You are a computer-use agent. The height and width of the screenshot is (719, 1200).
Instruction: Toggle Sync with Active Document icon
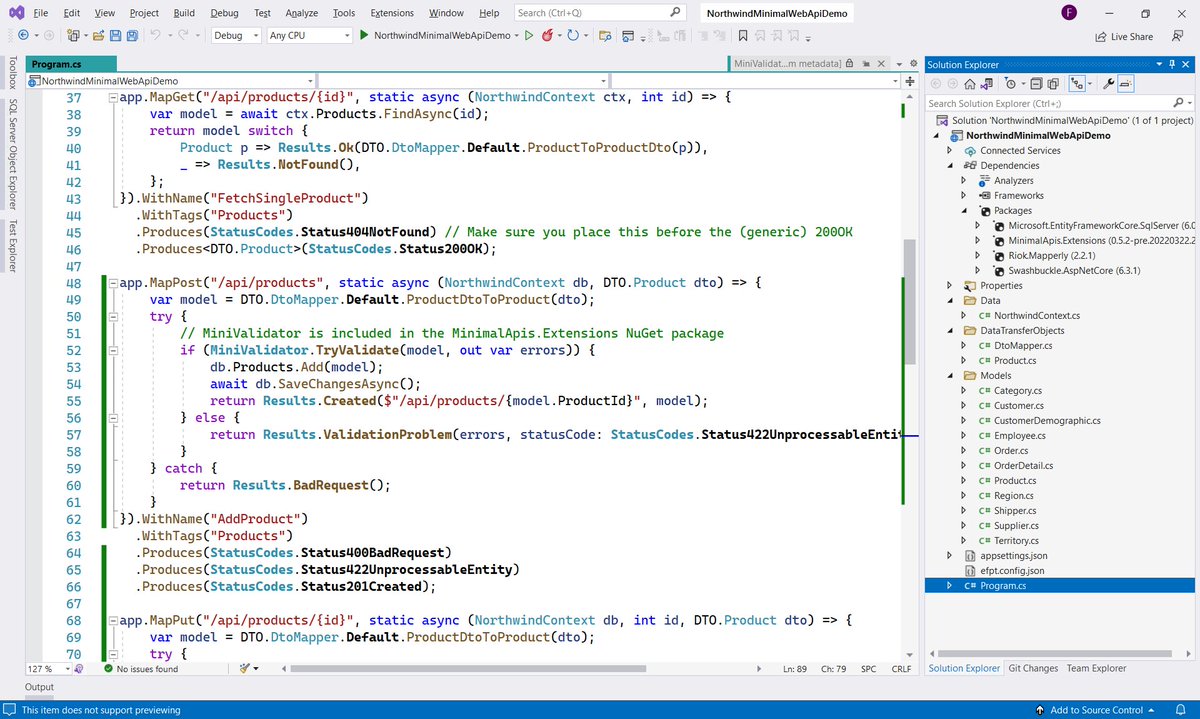1078,84
